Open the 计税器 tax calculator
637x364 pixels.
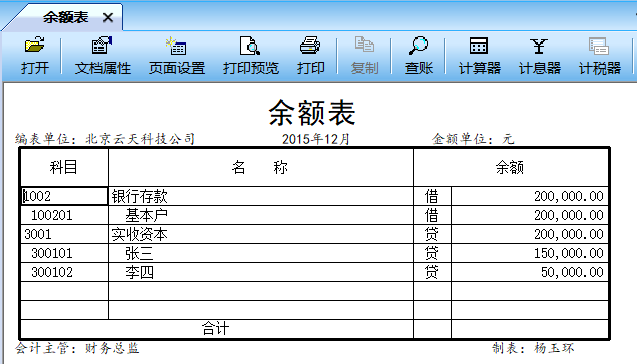pos(600,56)
